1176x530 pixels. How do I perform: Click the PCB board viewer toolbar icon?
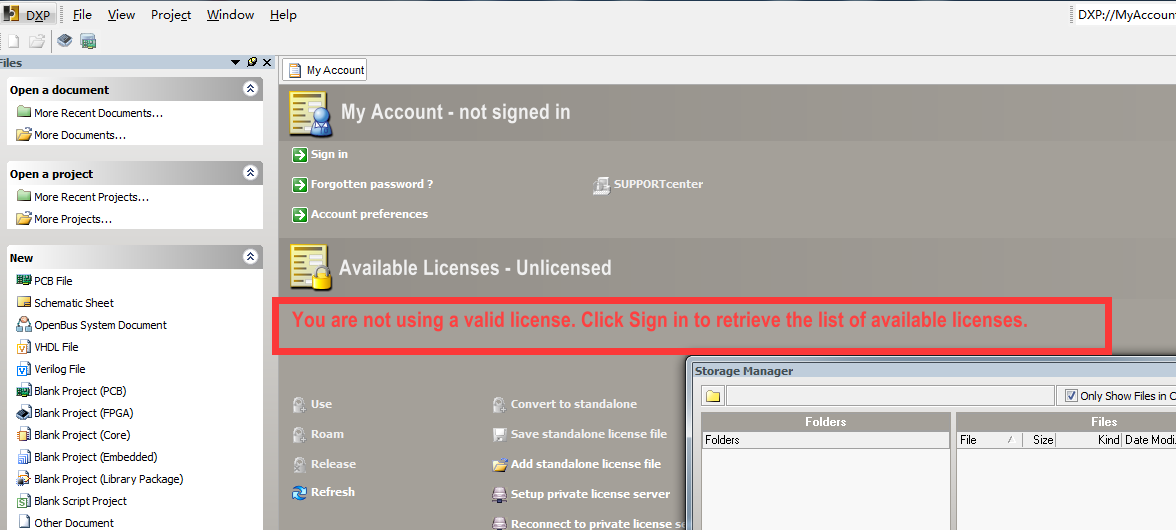(x=88, y=41)
